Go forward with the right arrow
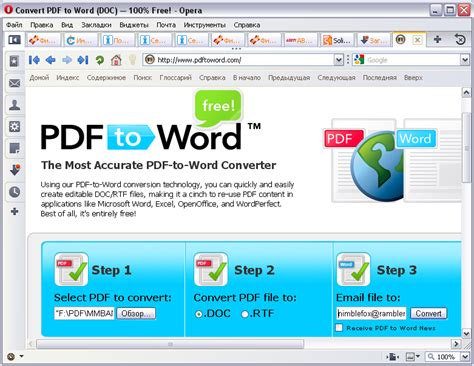The width and height of the screenshot is (474, 366). tap(67, 60)
